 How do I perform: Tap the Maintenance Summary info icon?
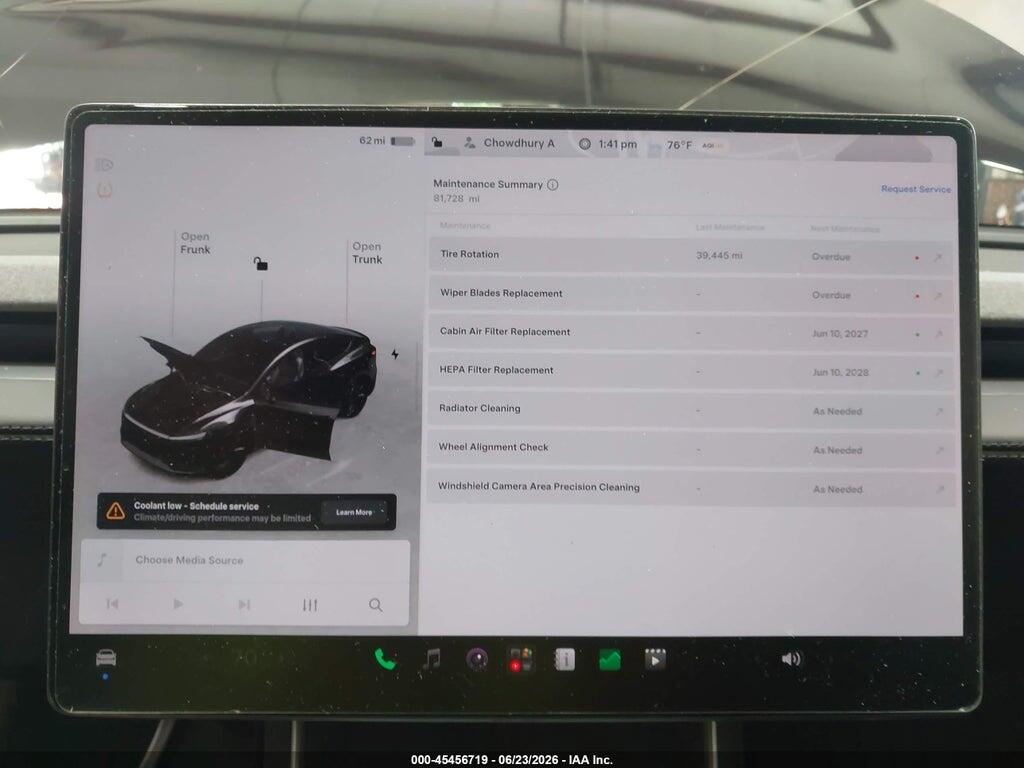click(552, 185)
